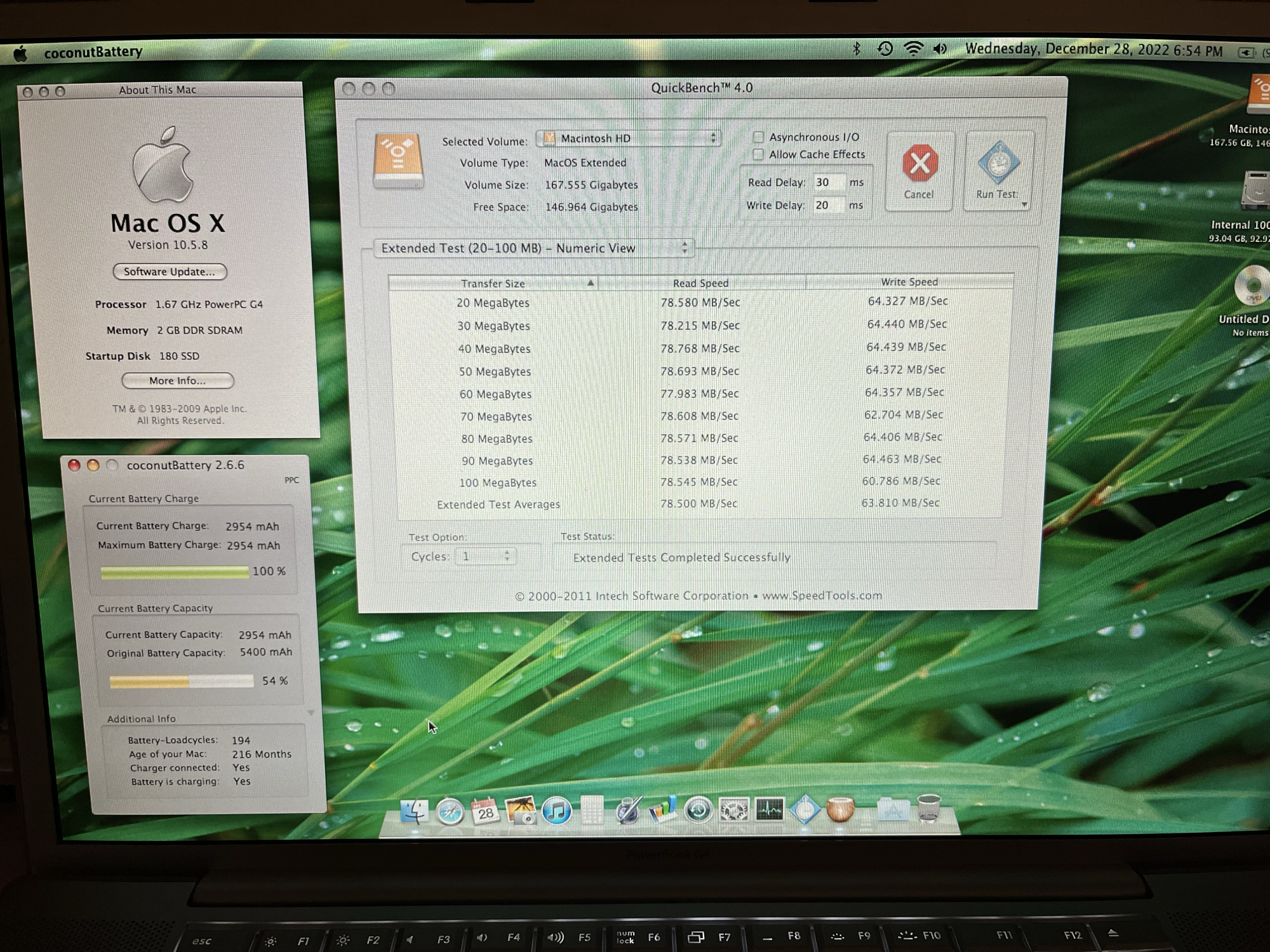Click 1.67 GHz PowerPC G4 processor text
The height and width of the screenshot is (952, 1270).
210,305
